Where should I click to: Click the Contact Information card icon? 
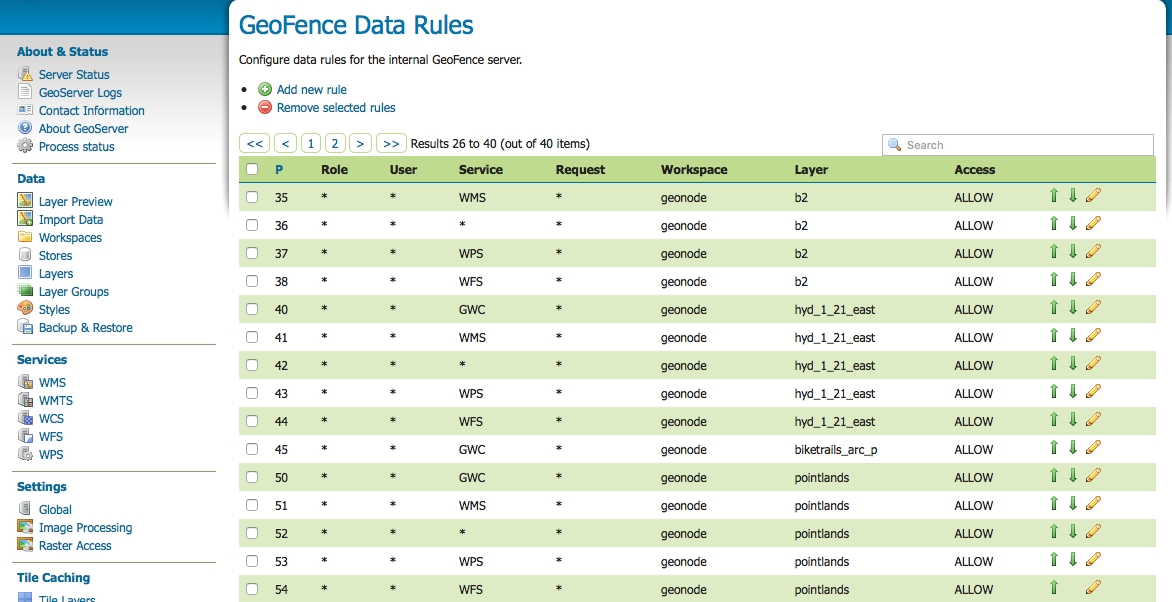(x=25, y=110)
